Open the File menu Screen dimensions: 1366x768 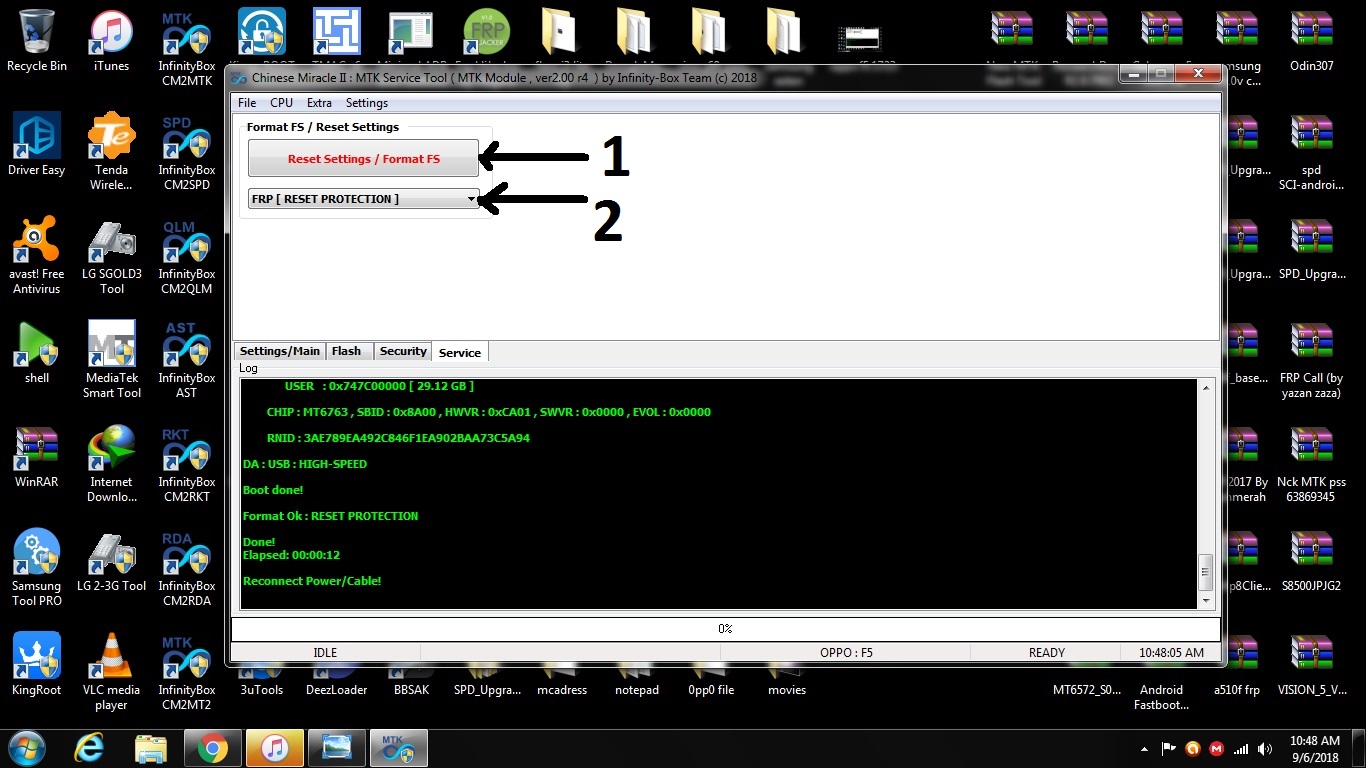pos(247,103)
